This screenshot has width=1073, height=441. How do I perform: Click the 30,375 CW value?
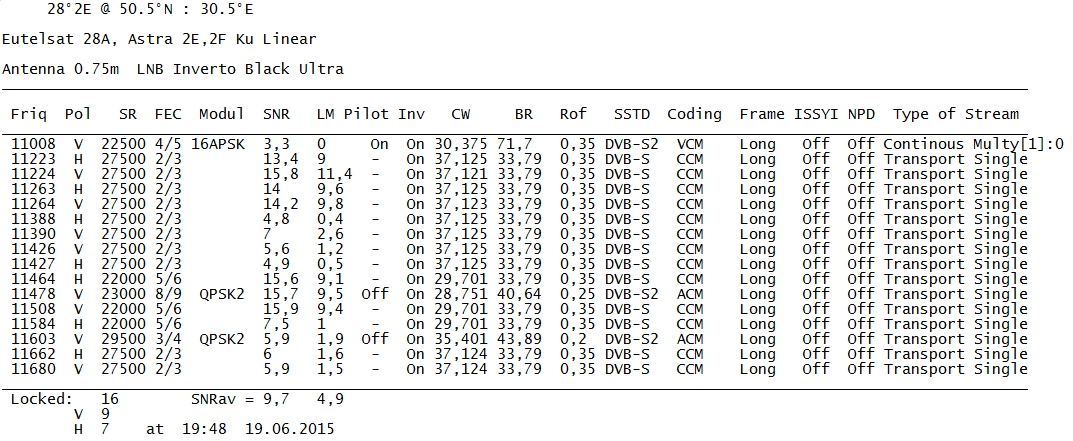pos(461,144)
